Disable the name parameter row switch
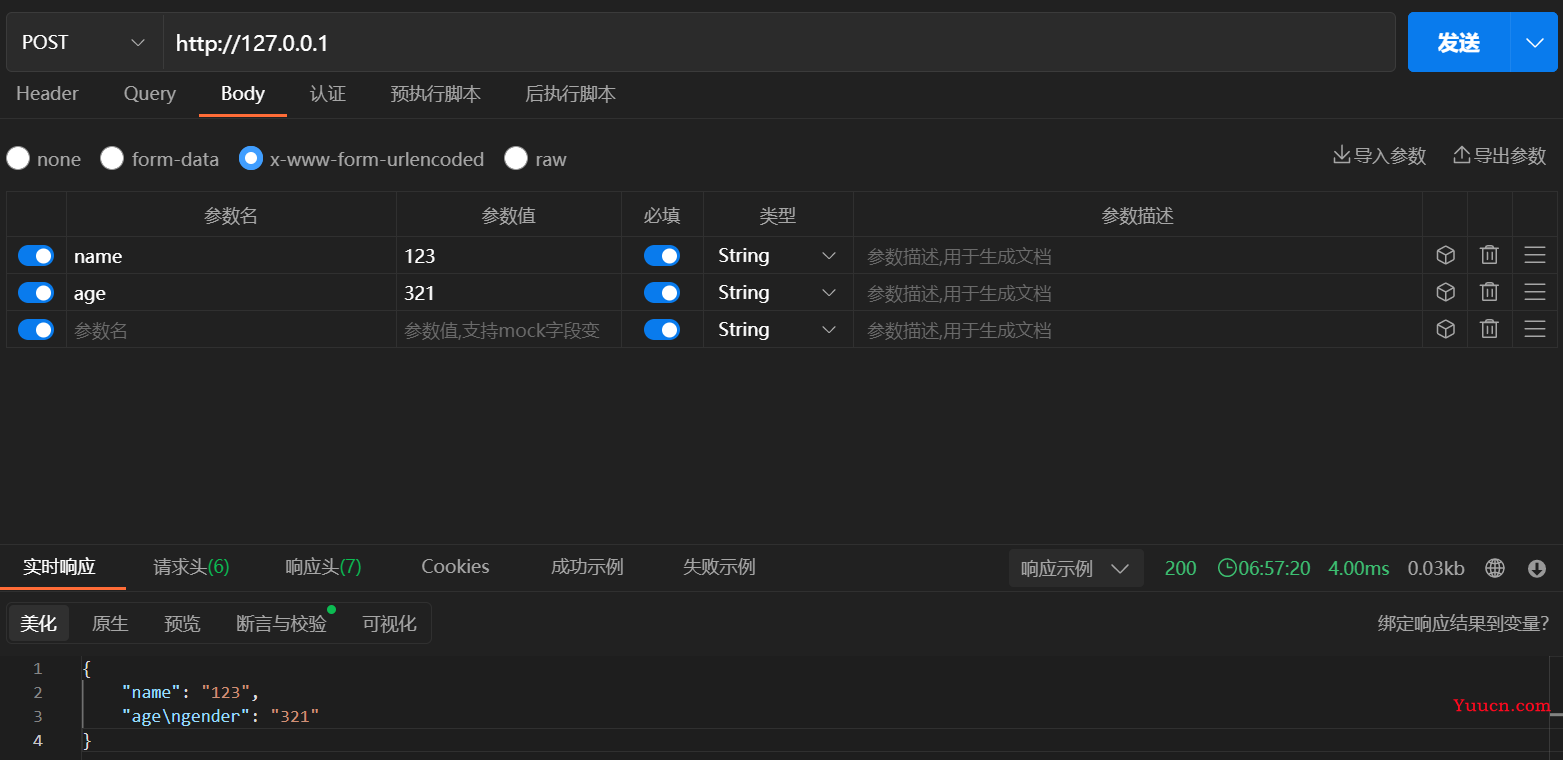Viewport: 1563px width, 760px height. [x=36, y=256]
